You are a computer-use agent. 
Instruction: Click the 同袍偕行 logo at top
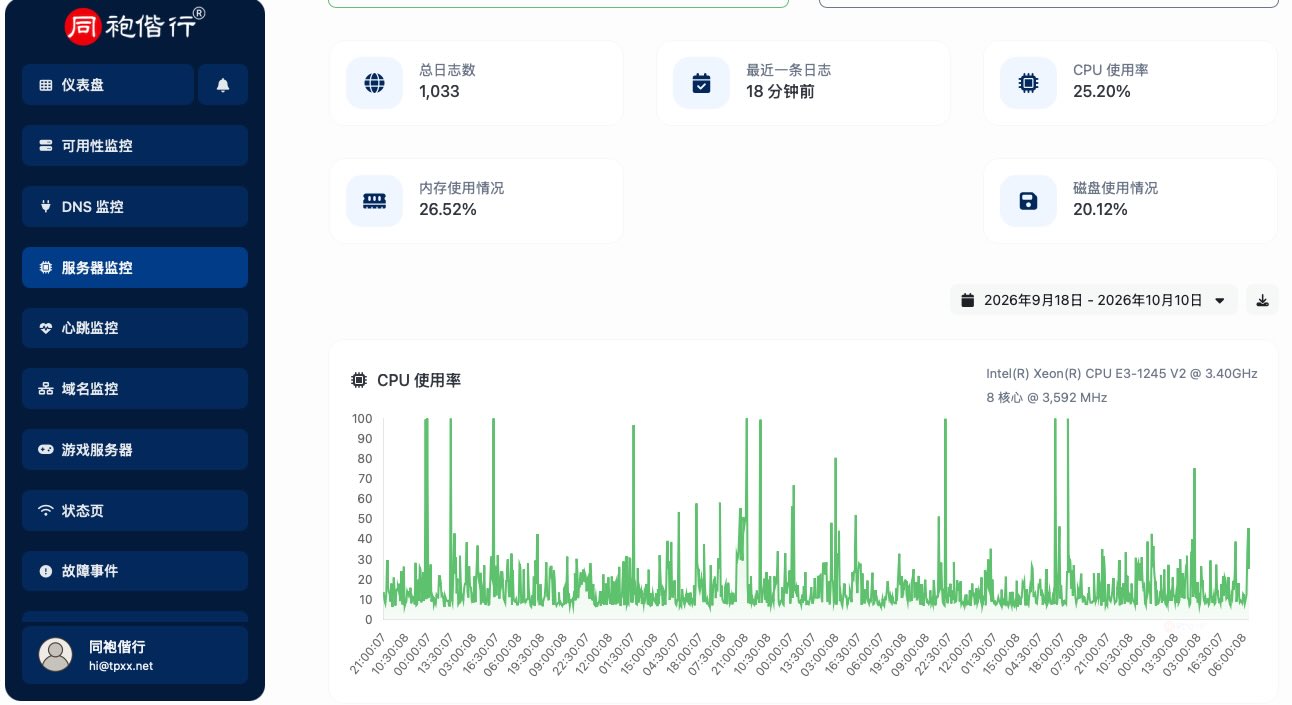click(135, 27)
